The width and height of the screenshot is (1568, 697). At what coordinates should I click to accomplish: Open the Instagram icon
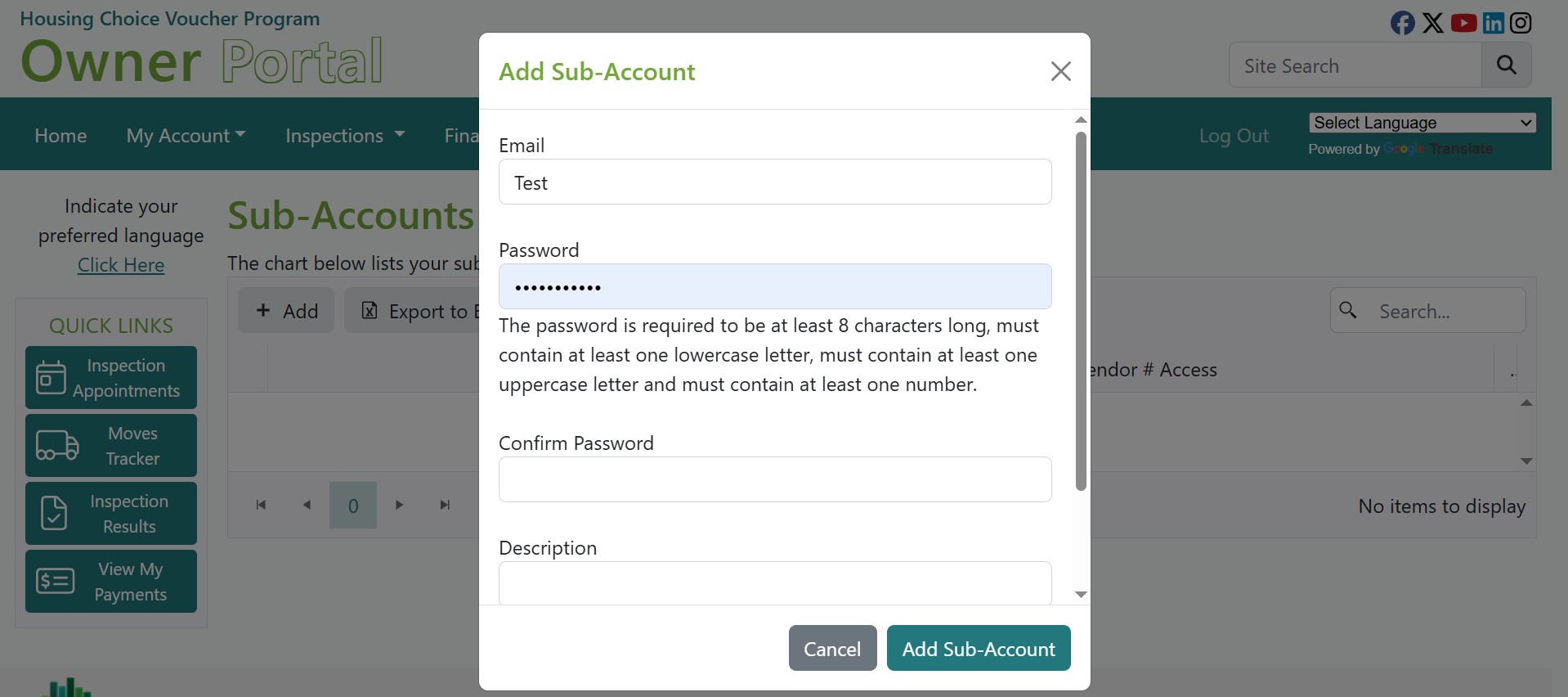pos(1521,22)
